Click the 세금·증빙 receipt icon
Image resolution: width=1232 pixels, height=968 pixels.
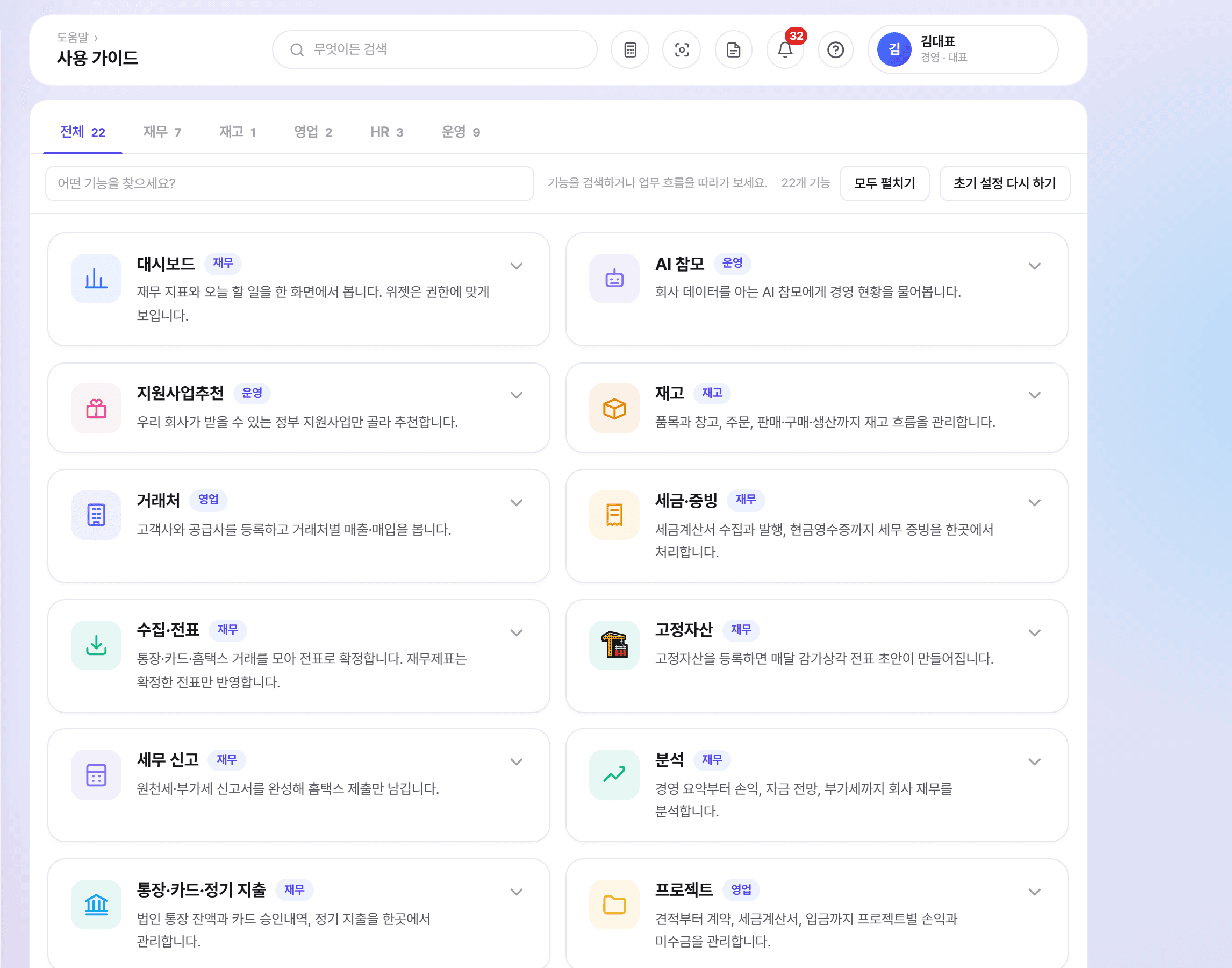click(x=614, y=515)
